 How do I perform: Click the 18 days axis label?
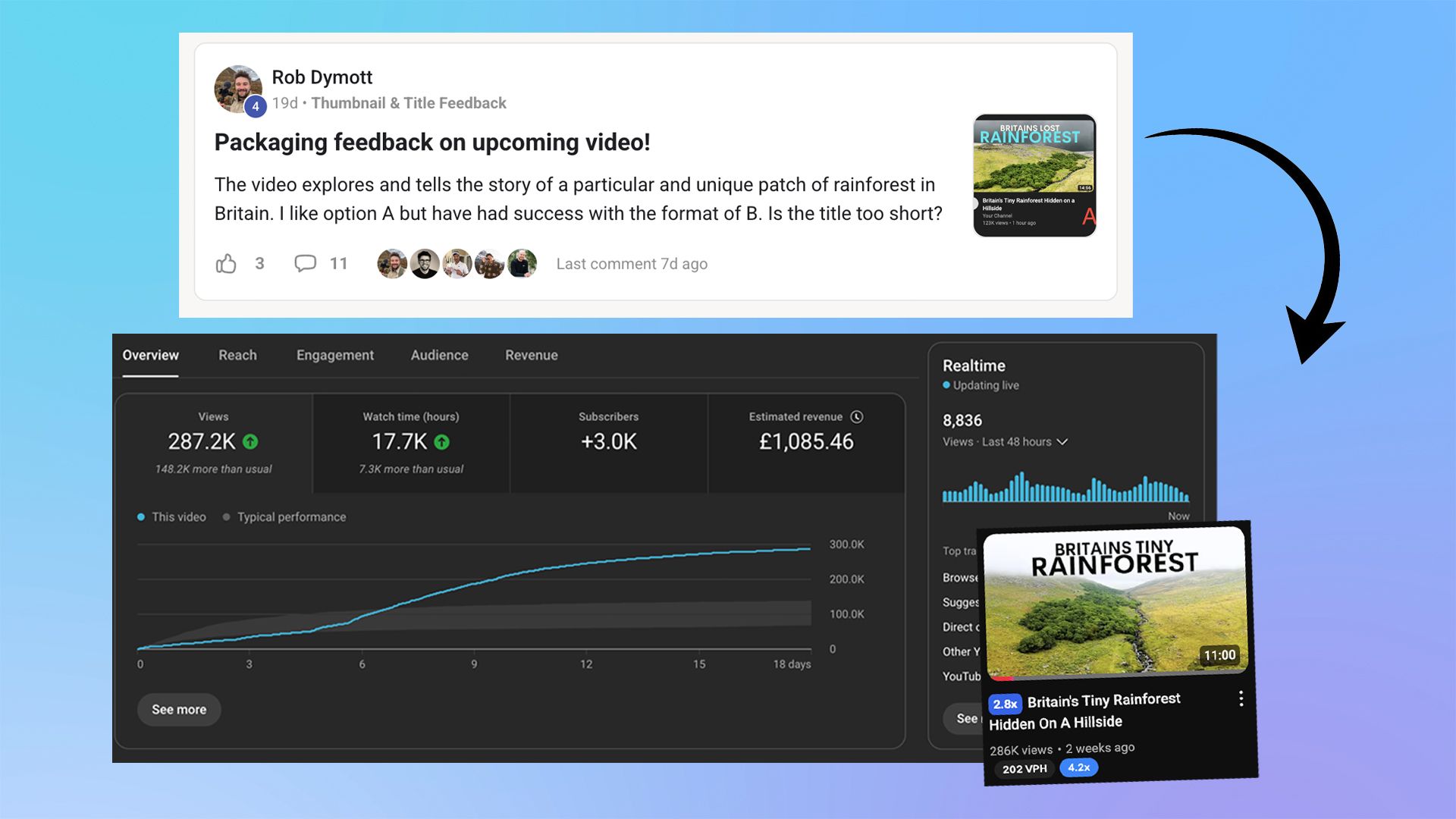[792, 664]
